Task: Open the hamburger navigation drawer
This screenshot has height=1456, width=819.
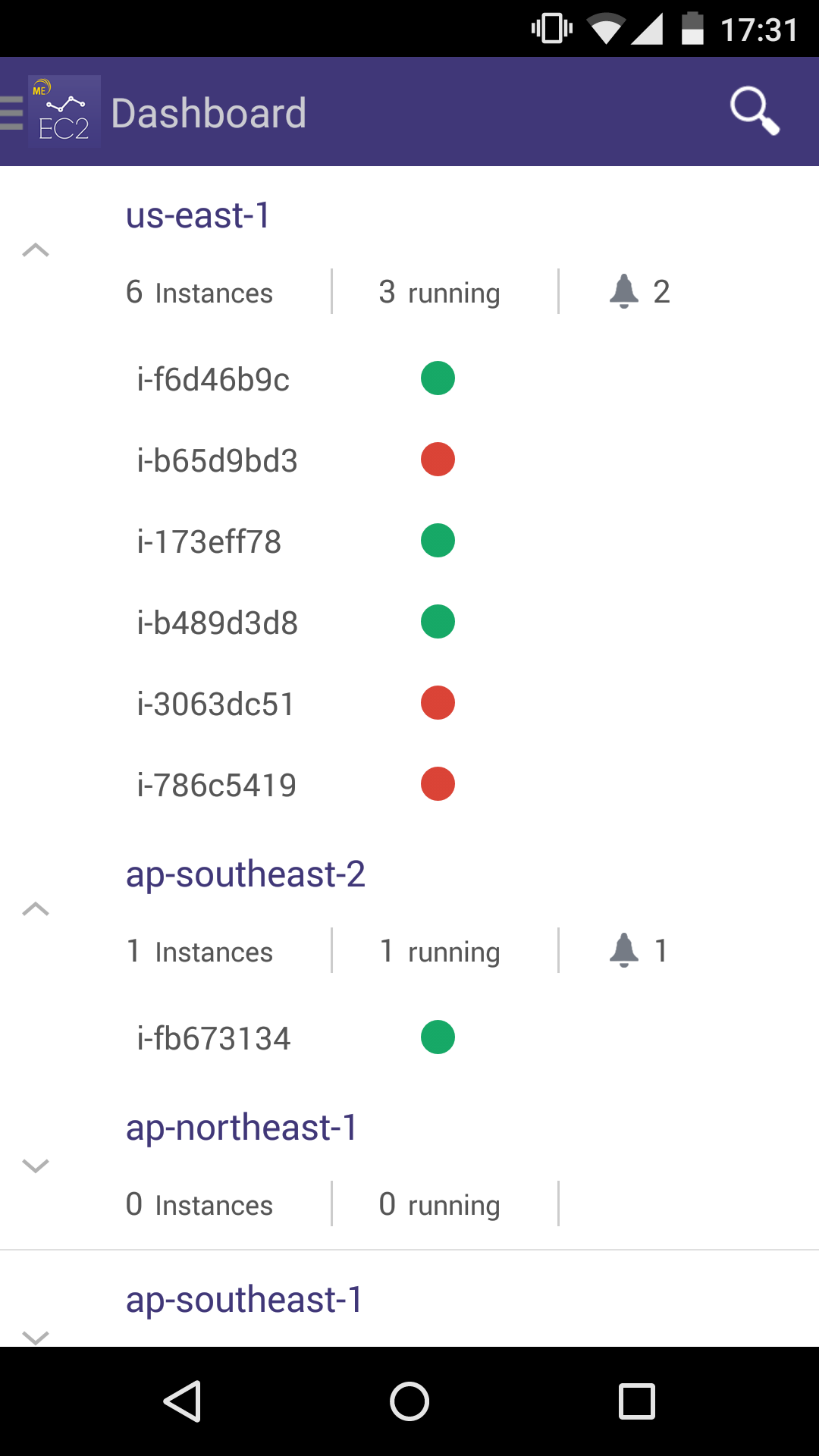Action: 12,112
